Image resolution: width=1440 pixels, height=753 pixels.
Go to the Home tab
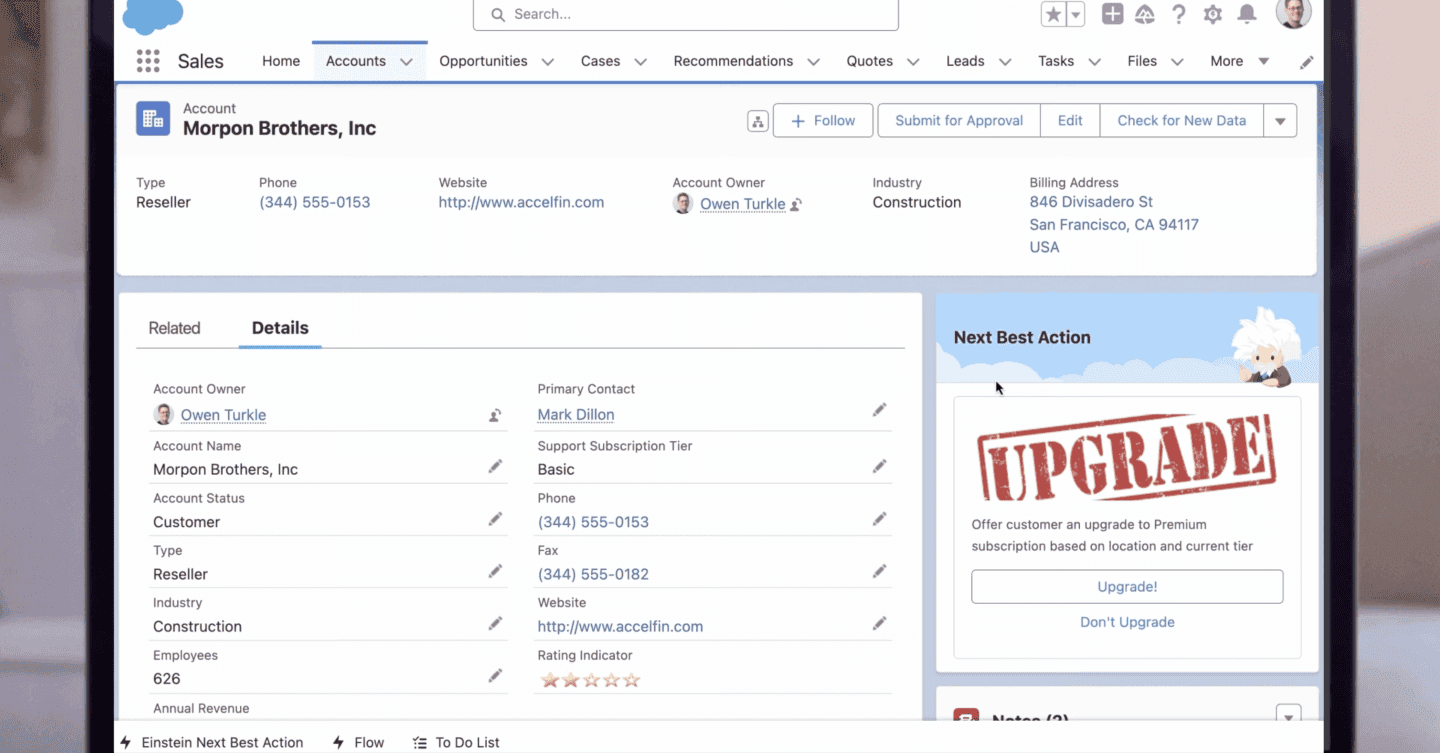point(281,61)
